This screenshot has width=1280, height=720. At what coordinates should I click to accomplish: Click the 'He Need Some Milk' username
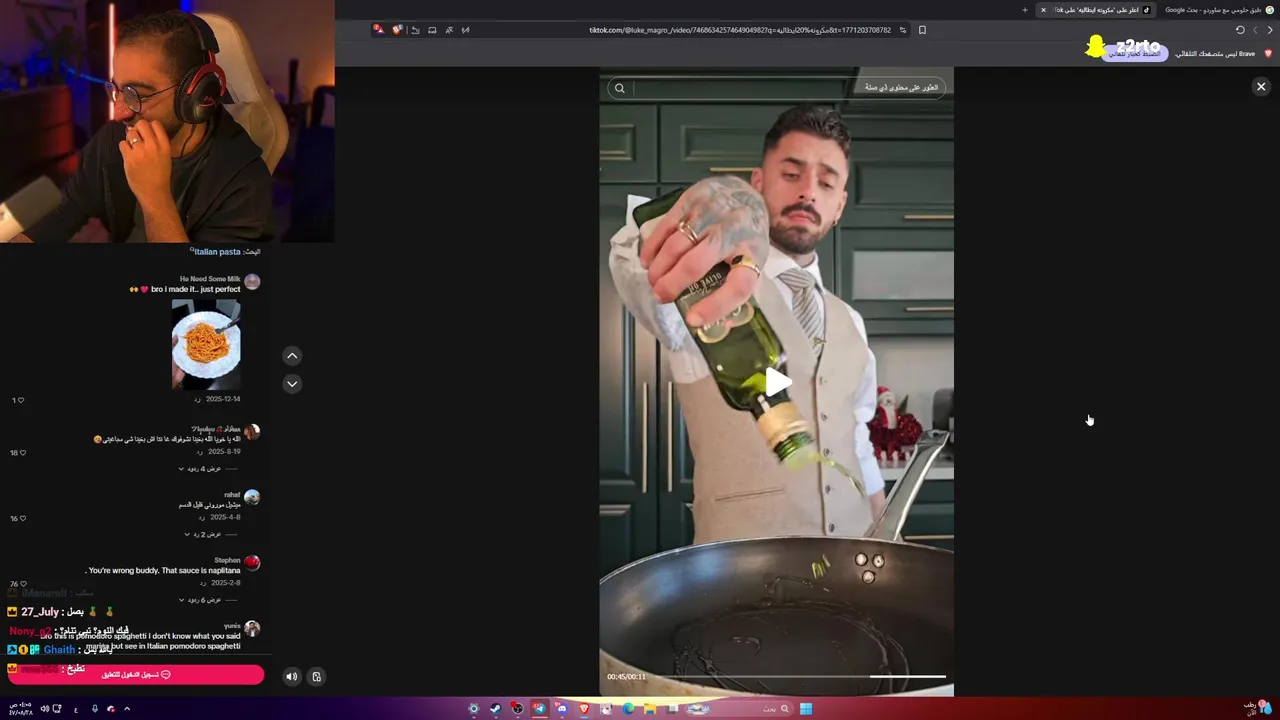(210, 279)
